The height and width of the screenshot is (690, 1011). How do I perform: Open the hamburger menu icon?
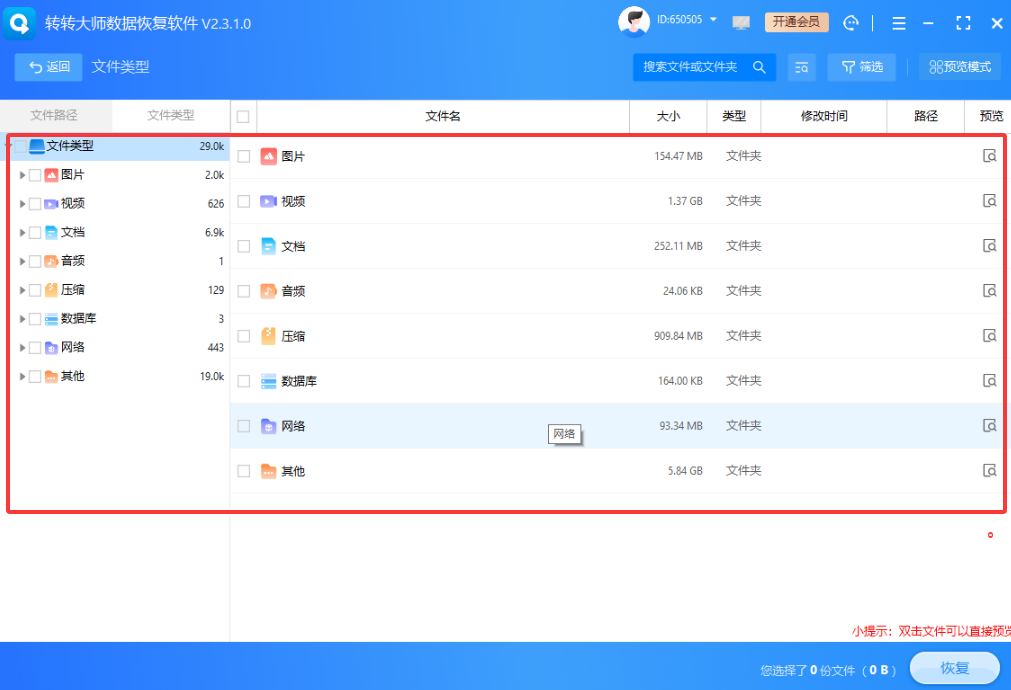898,24
